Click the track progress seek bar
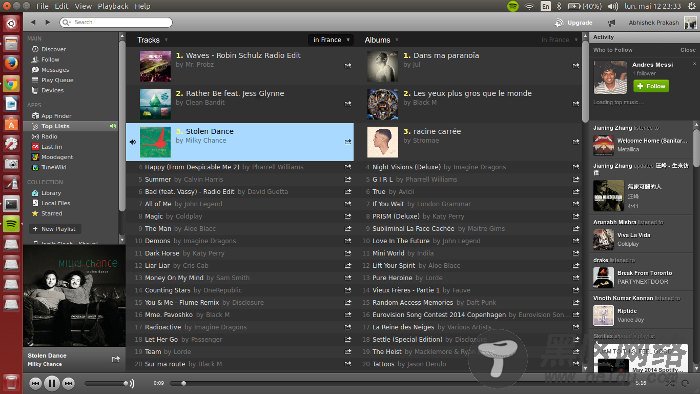Image resolution: width=700 pixels, height=394 pixels. (x=400, y=383)
